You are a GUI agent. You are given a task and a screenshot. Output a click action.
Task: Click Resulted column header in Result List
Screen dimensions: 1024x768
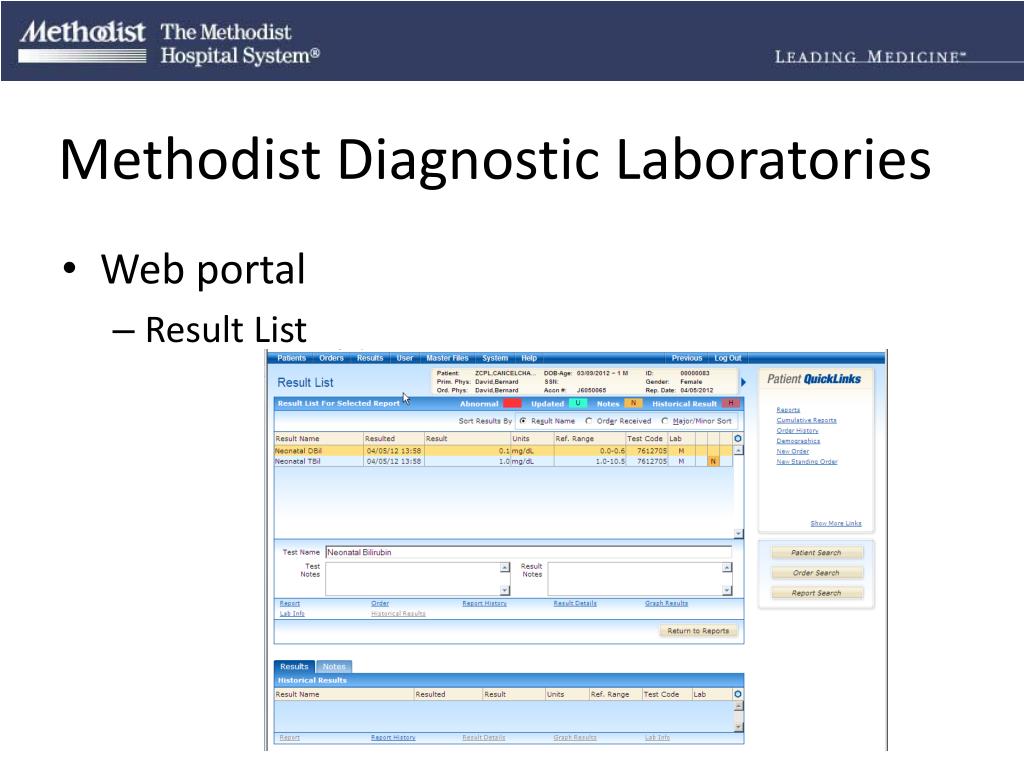click(x=394, y=439)
